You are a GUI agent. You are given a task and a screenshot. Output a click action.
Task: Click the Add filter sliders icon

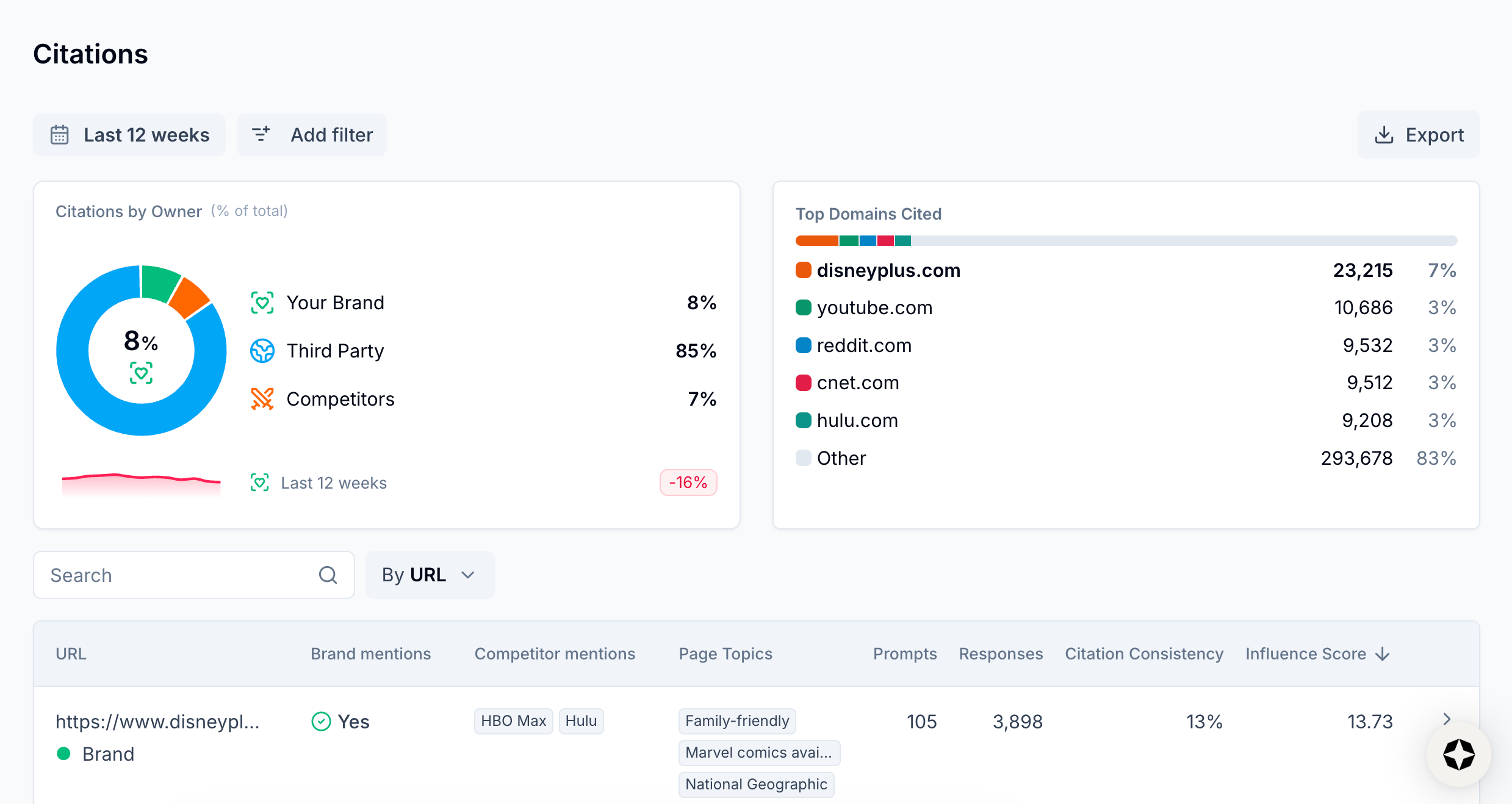261,134
